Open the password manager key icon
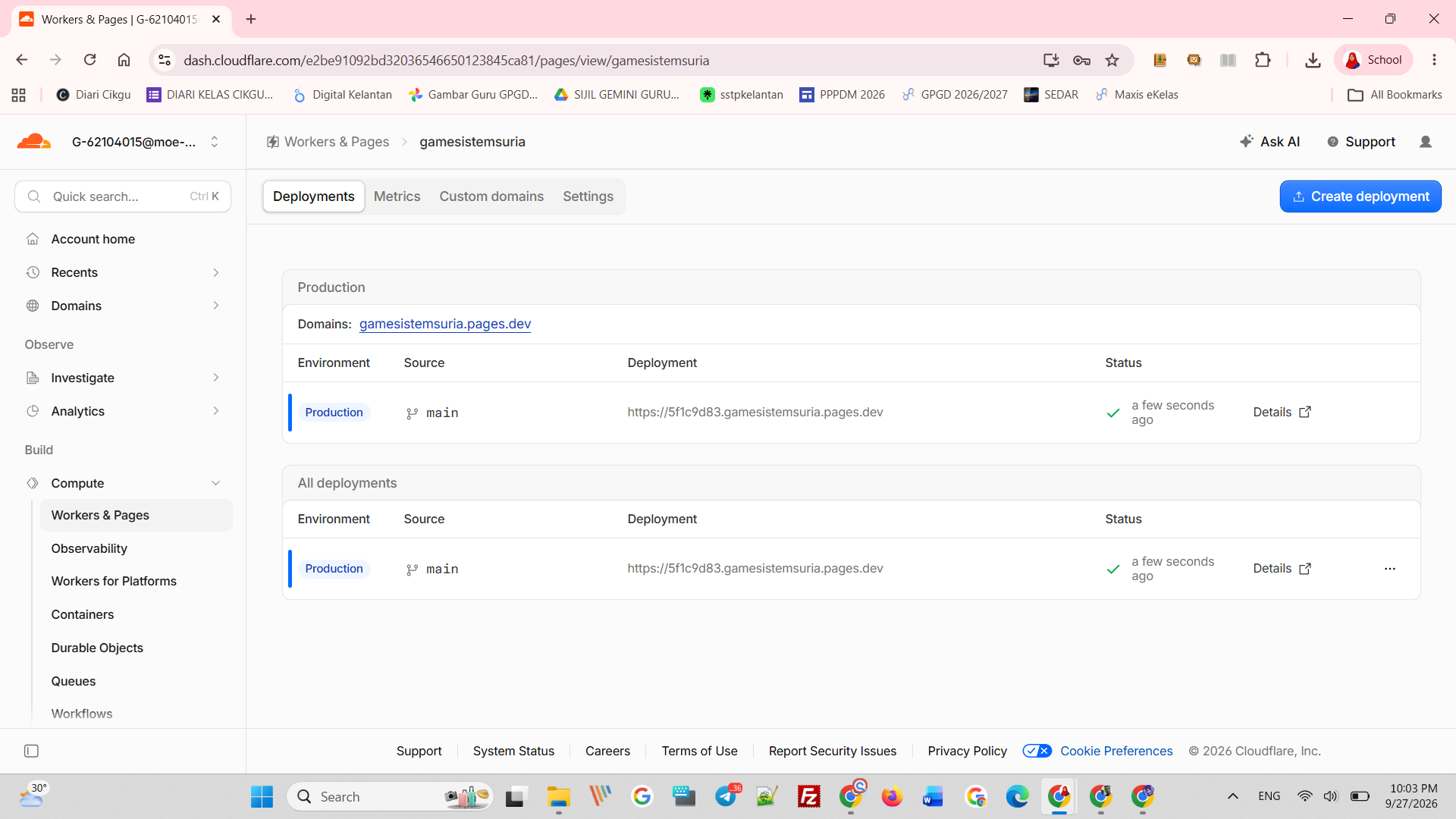 pyautogui.click(x=1081, y=60)
